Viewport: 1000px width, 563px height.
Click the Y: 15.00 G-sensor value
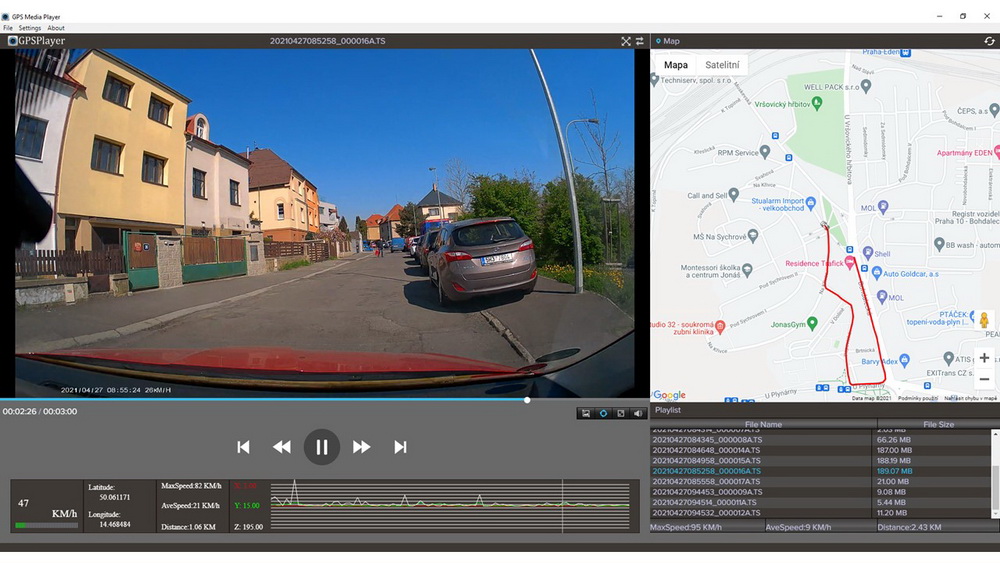247,506
